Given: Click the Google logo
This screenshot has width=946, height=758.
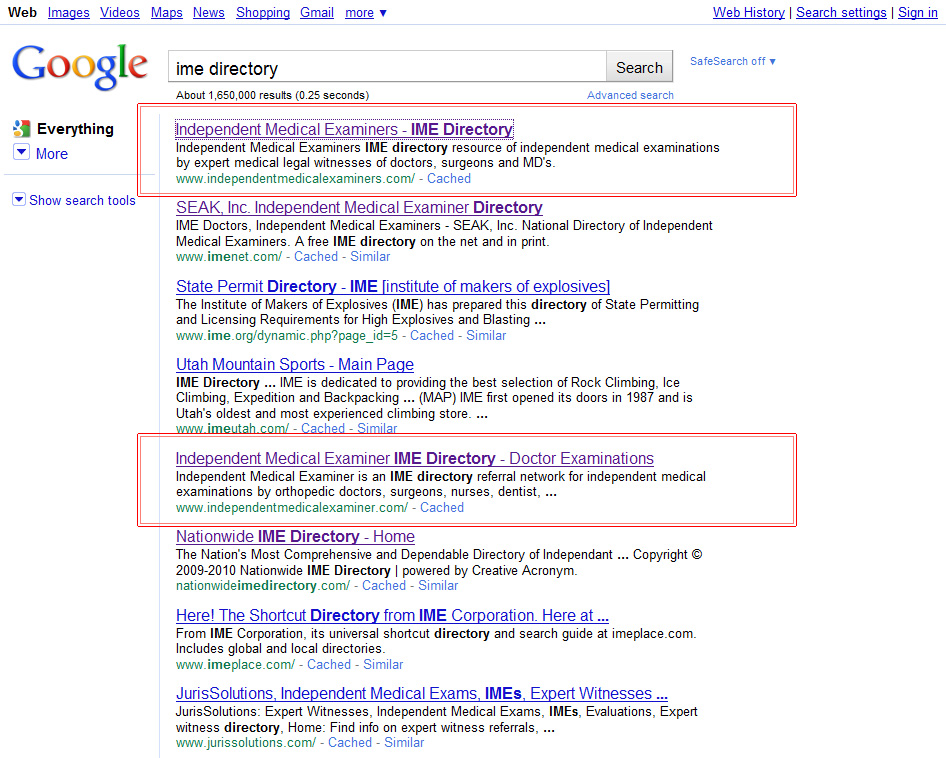Looking at the screenshot, I should pyautogui.click(x=80, y=65).
